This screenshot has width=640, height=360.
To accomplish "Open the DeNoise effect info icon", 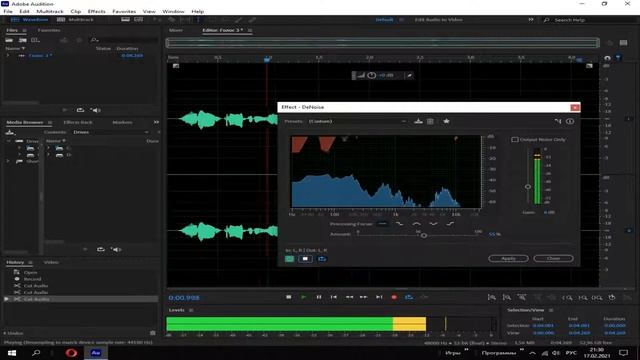I will (x=570, y=121).
